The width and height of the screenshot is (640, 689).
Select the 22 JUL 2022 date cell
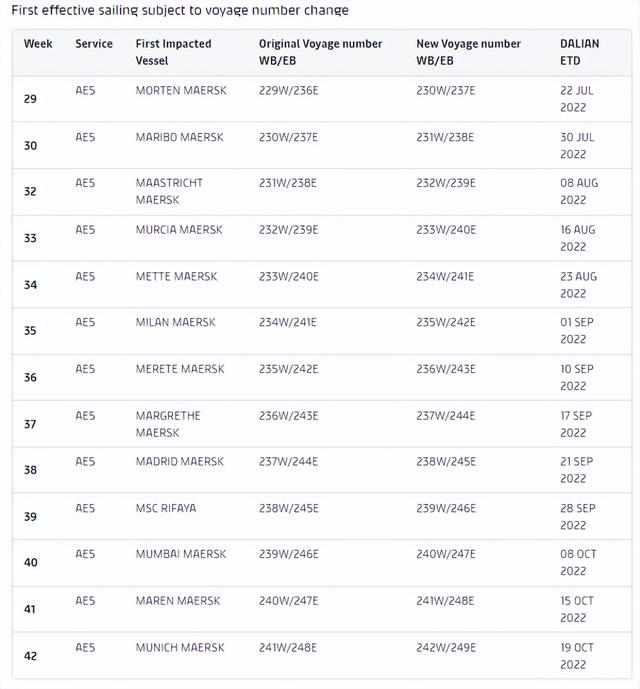point(577,98)
